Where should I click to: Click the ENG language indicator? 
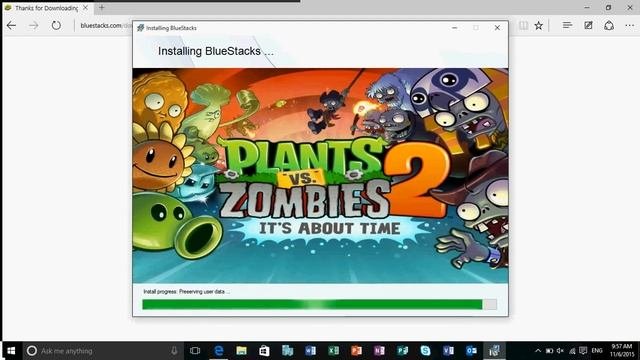(597, 351)
